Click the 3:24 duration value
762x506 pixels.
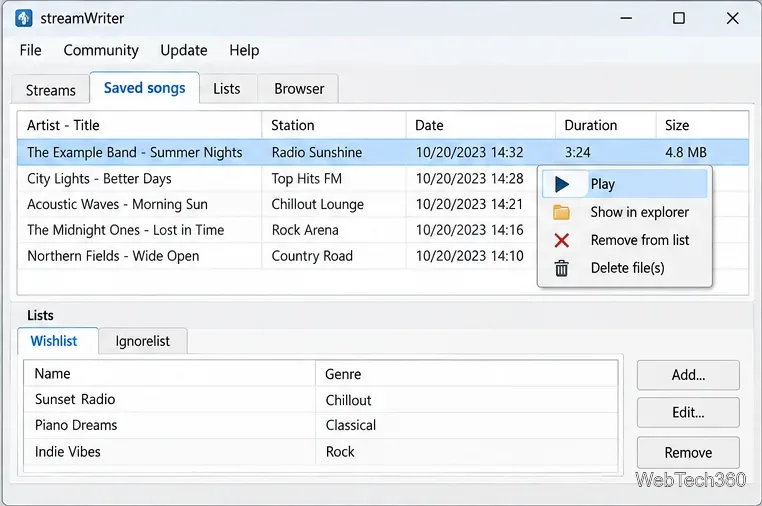tap(577, 153)
